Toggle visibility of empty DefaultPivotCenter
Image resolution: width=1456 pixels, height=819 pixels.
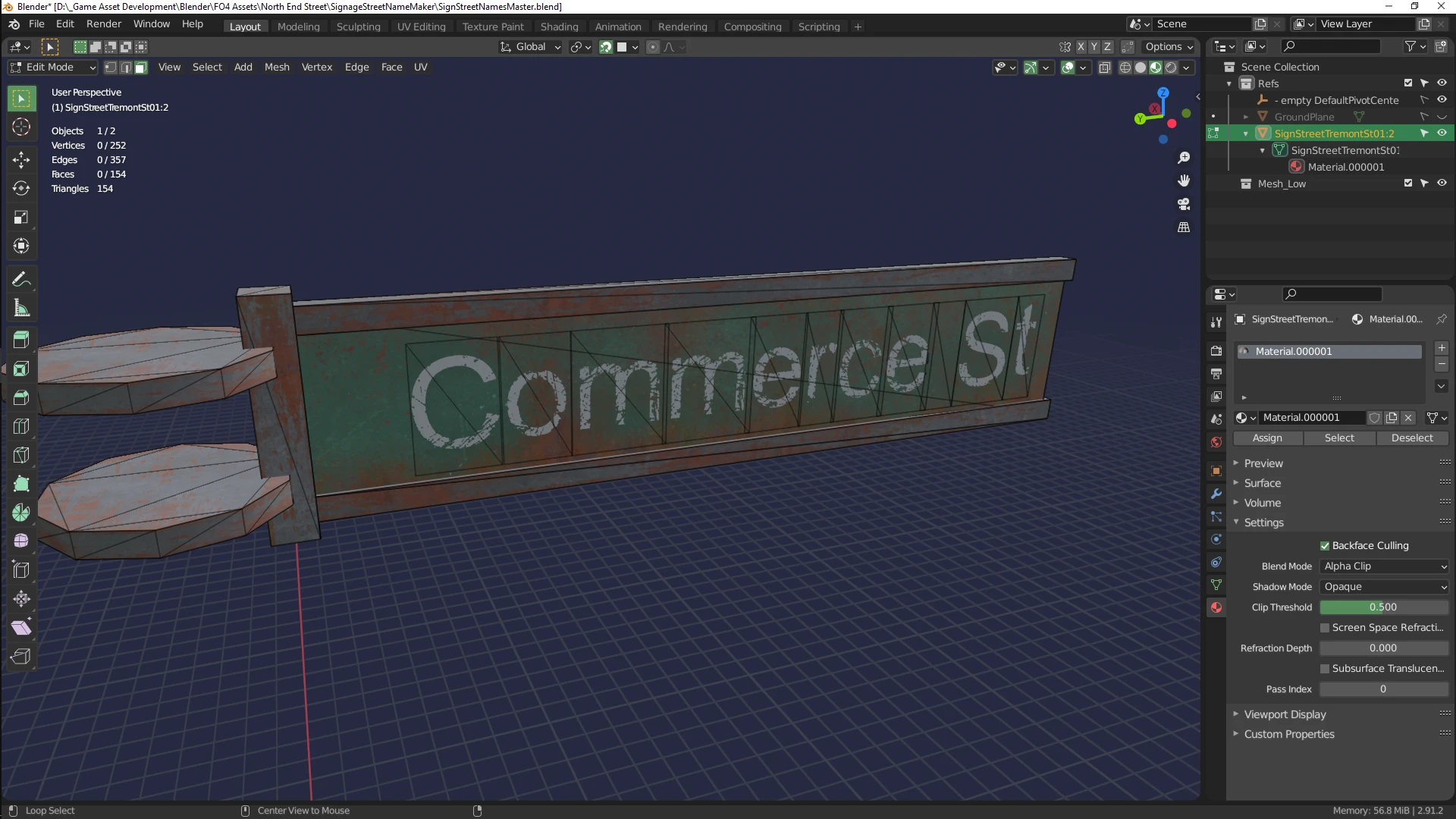(x=1442, y=100)
